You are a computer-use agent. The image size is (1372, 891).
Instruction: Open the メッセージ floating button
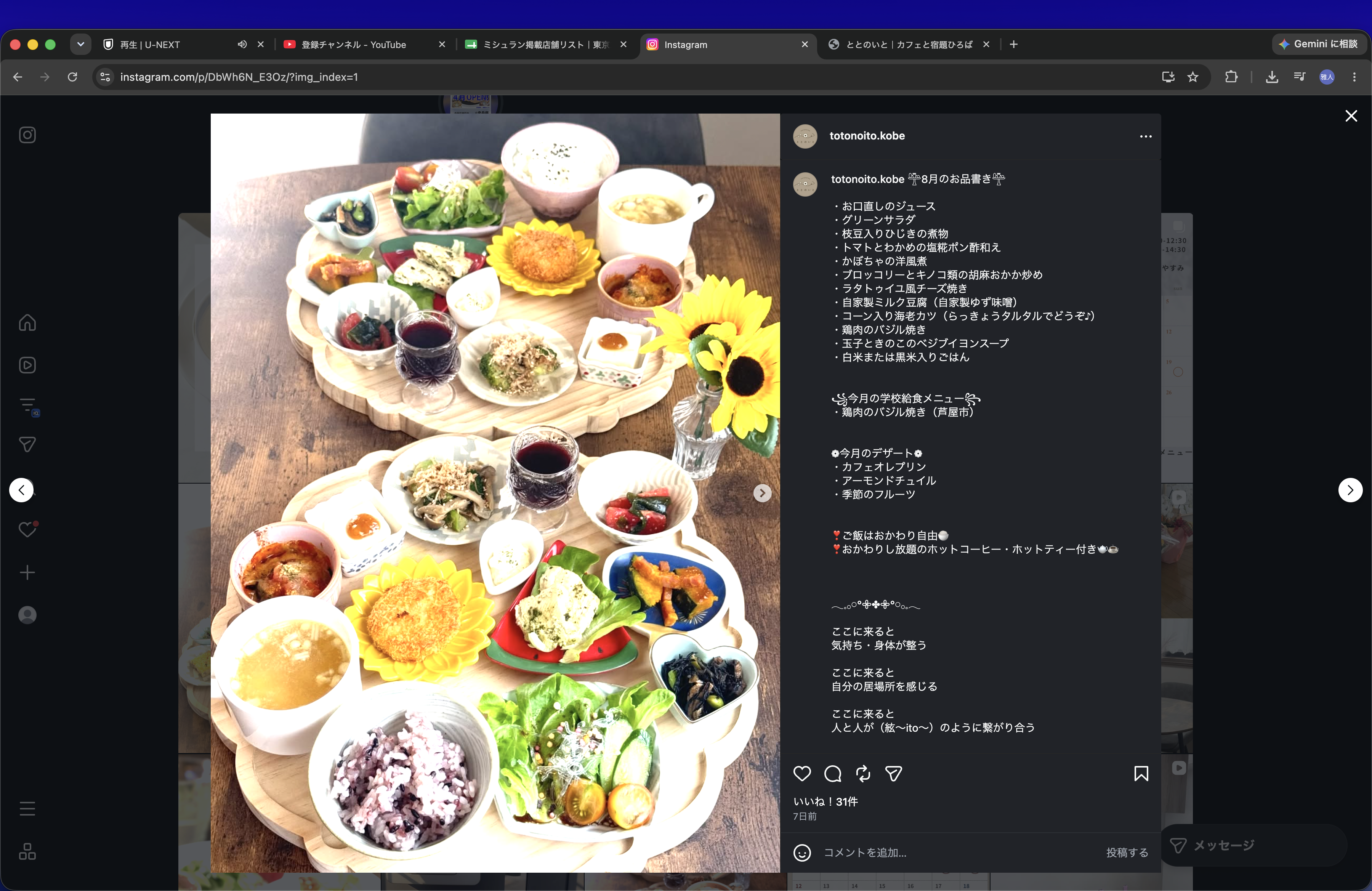[1253, 846]
